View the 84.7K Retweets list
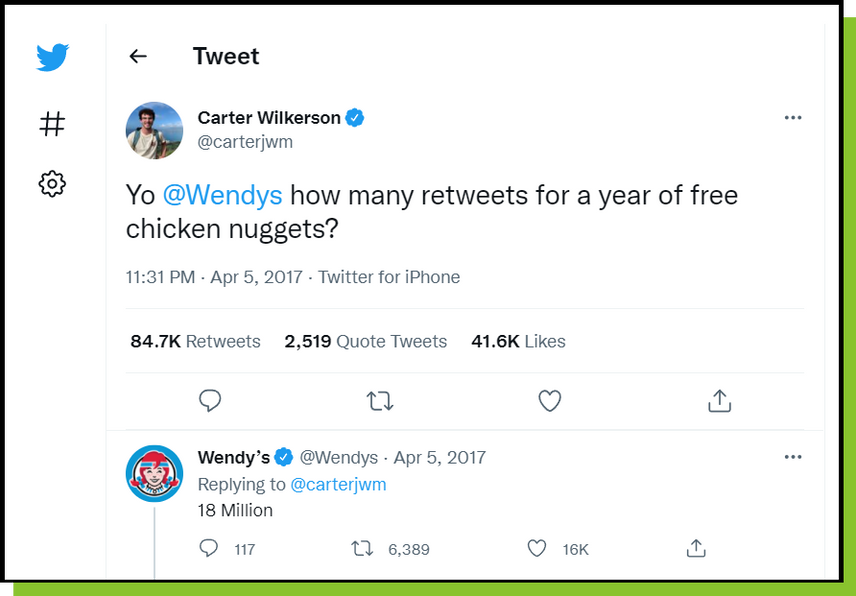This screenshot has height=596, width=856. tap(194, 341)
